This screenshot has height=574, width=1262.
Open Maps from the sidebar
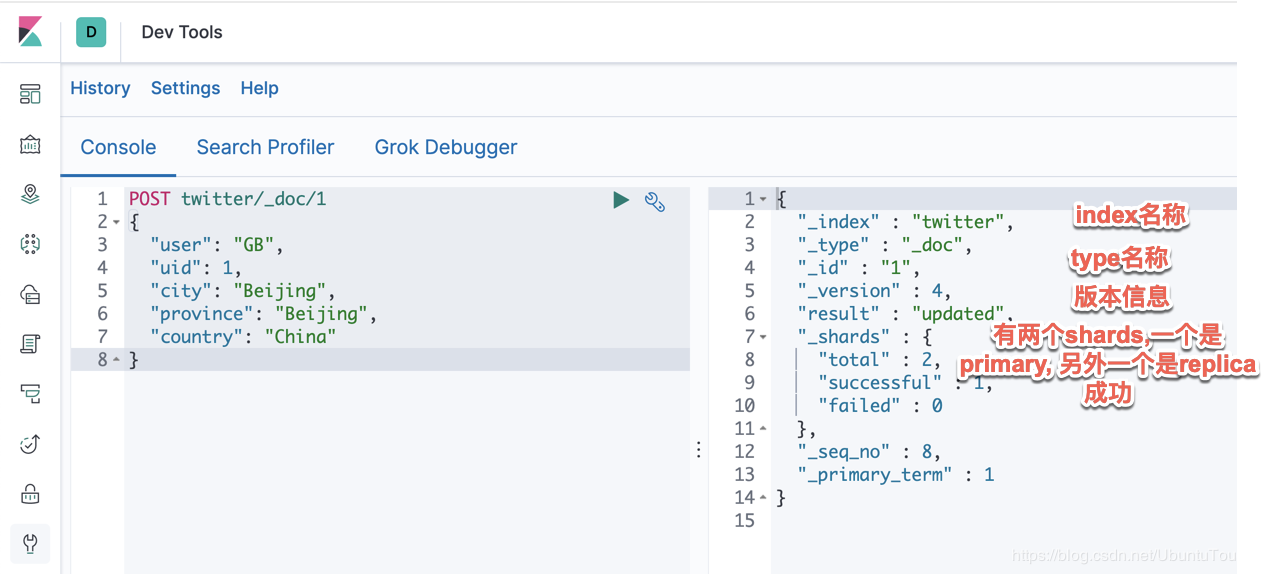point(30,194)
